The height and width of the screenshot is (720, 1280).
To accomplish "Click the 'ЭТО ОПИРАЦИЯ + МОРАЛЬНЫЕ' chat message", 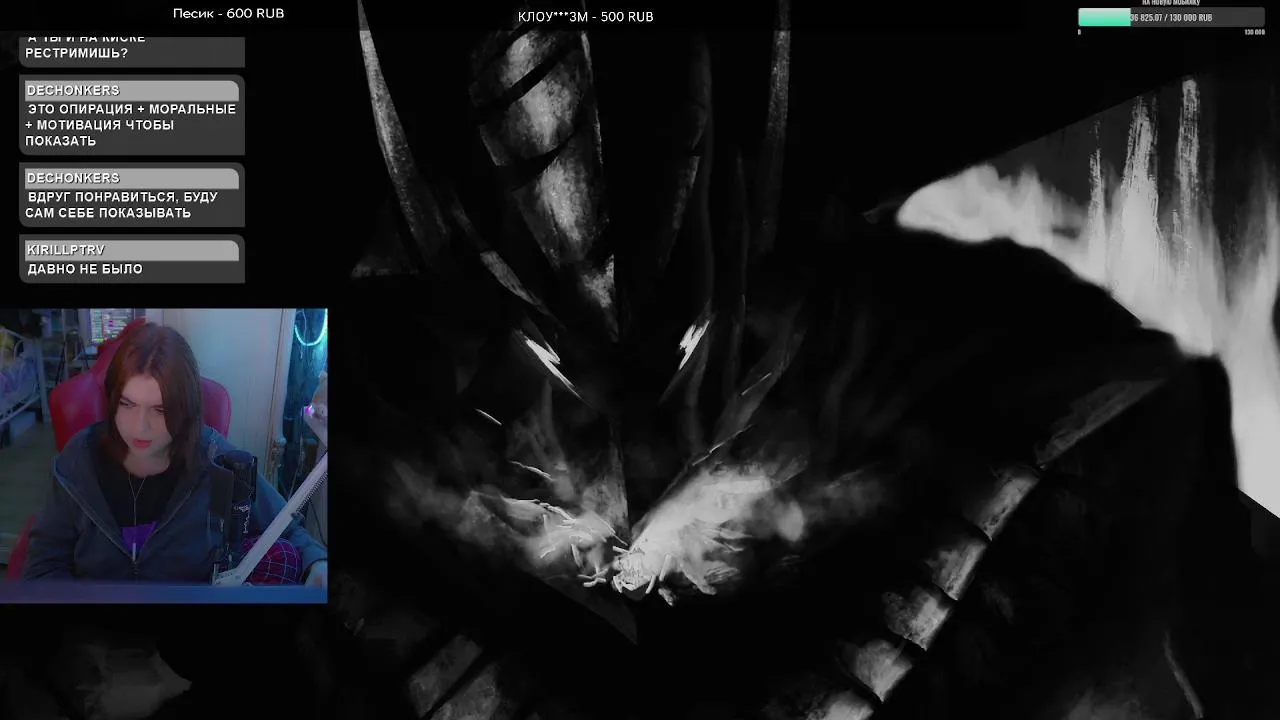I will click(131, 125).
